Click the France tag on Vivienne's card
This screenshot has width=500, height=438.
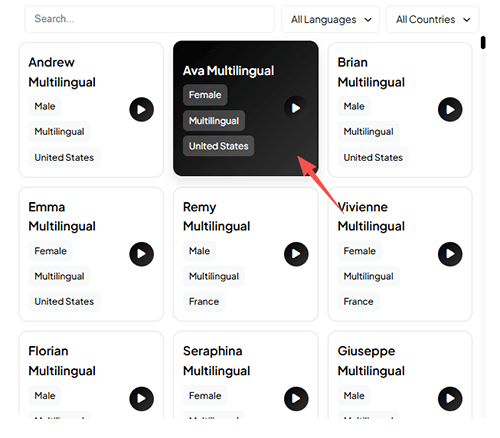click(x=358, y=301)
